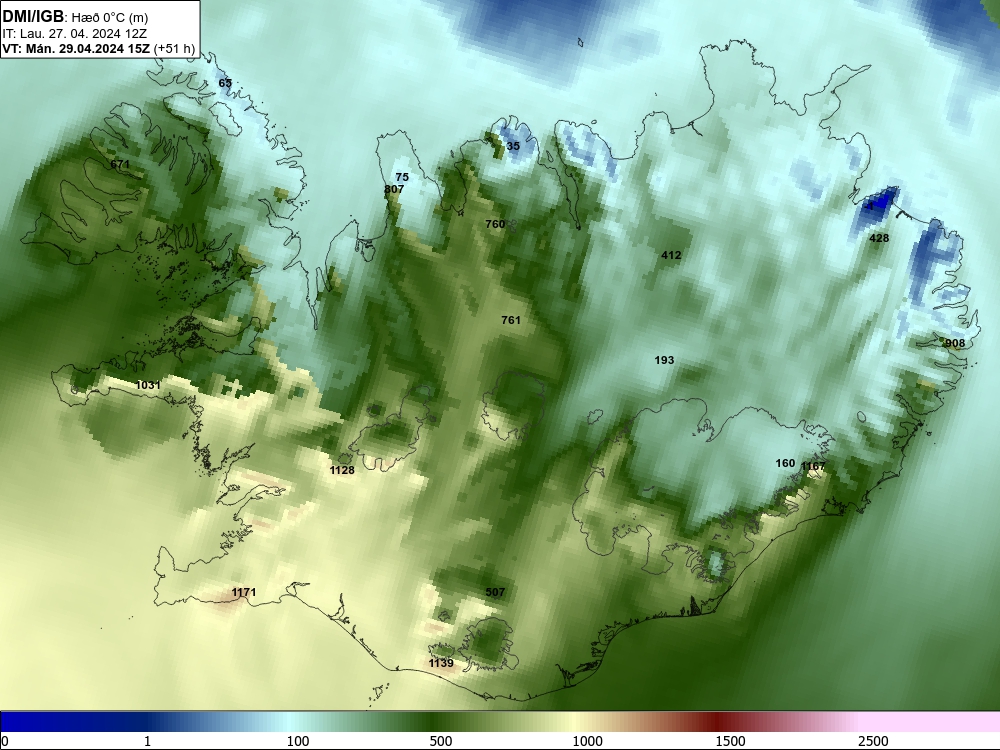The width and height of the screenshot is (1000, 750).
Task: Click the 1000 mark on the color scale
Action: pos(587,741)
